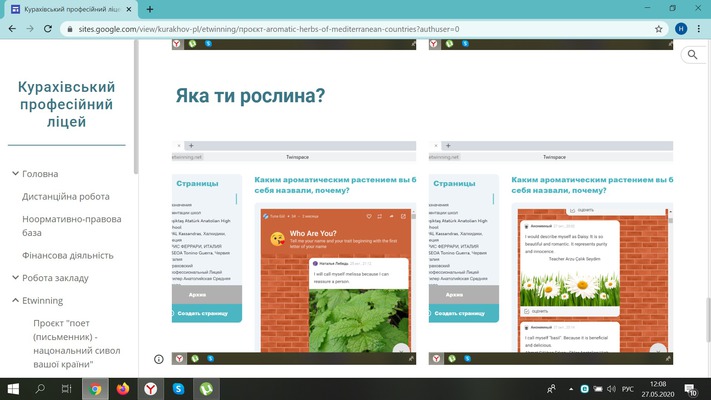Expand the Головна menu section
Image resolution: width=711 pixels, height=400 pixels.
[x=16, y=174]
